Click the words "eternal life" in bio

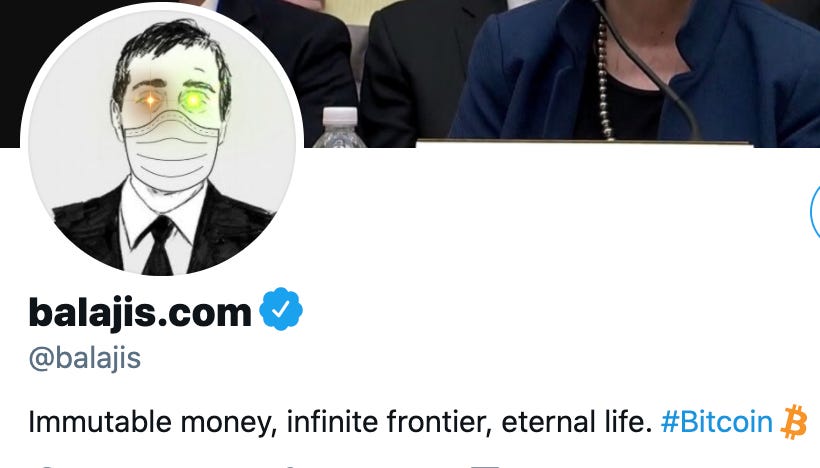[573, 421]
